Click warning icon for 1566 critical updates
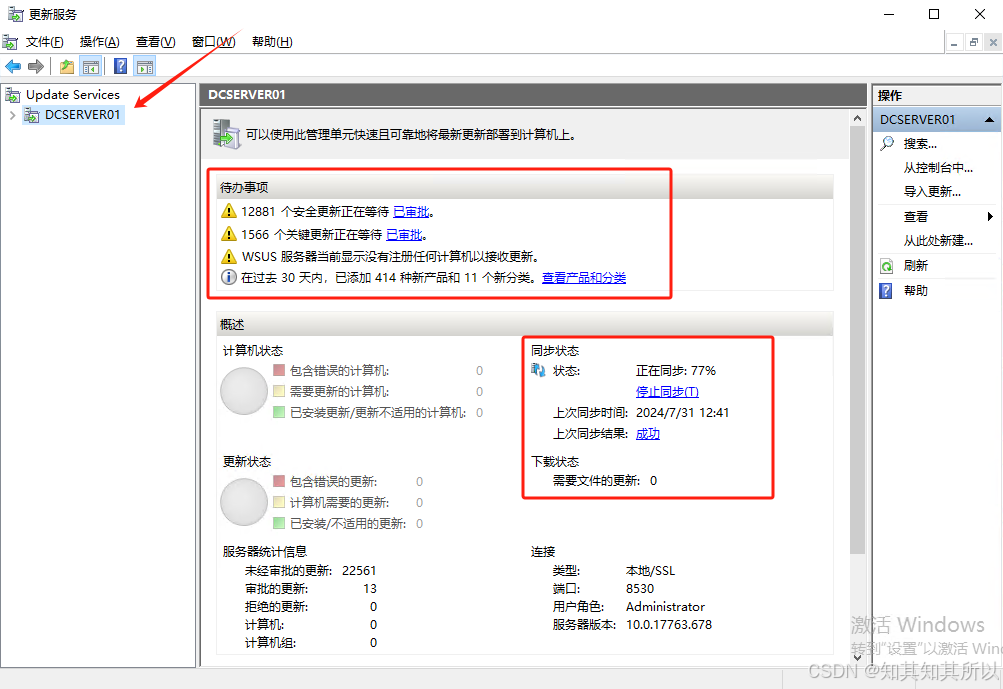 coord(228,234)
